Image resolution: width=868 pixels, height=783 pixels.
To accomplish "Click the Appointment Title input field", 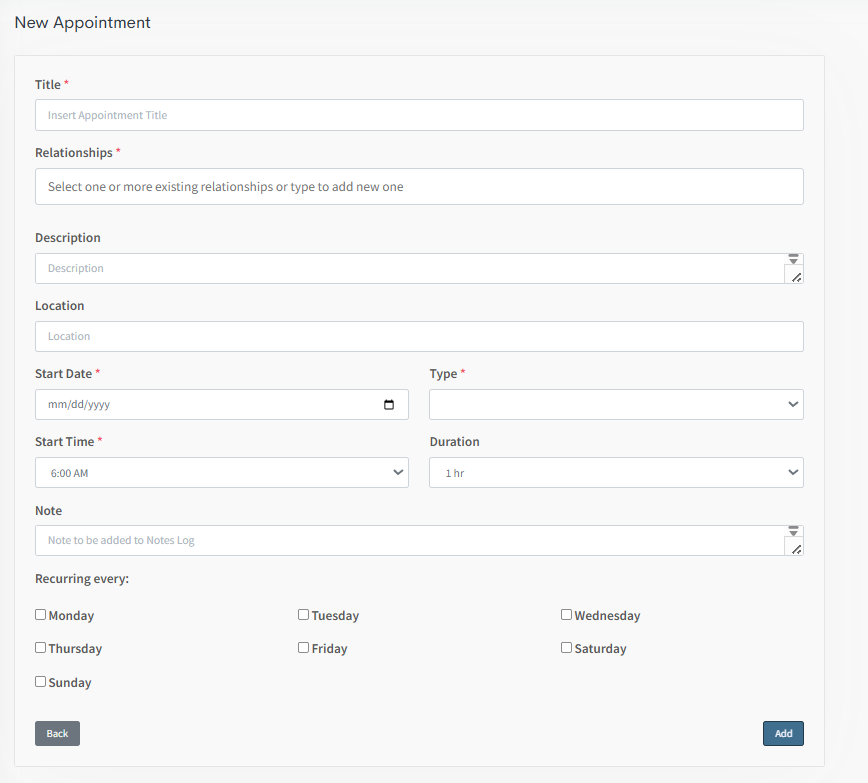I will click(x=419, y=115).
